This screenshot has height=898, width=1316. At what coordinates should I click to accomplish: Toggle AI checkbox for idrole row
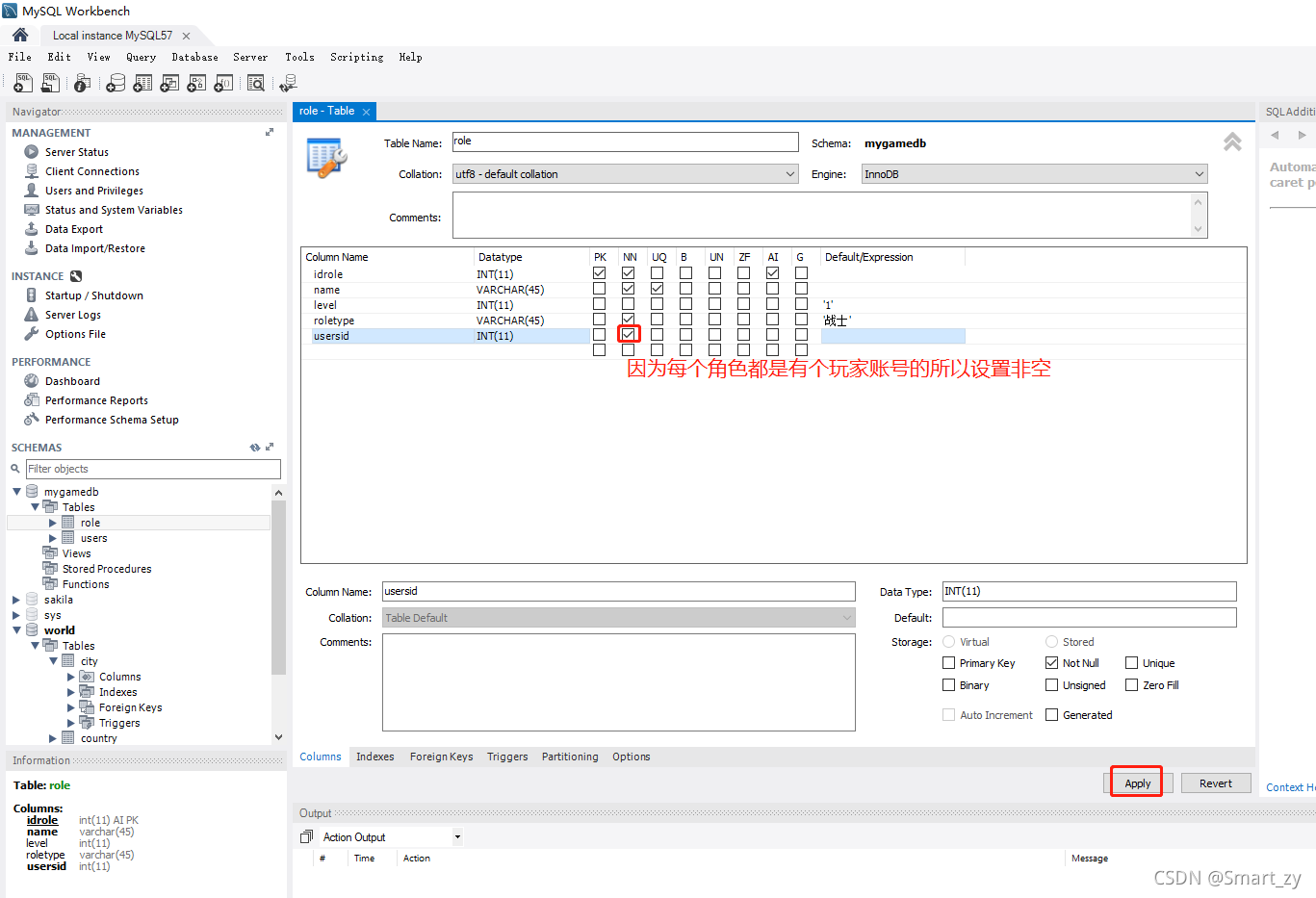[773, 273]
